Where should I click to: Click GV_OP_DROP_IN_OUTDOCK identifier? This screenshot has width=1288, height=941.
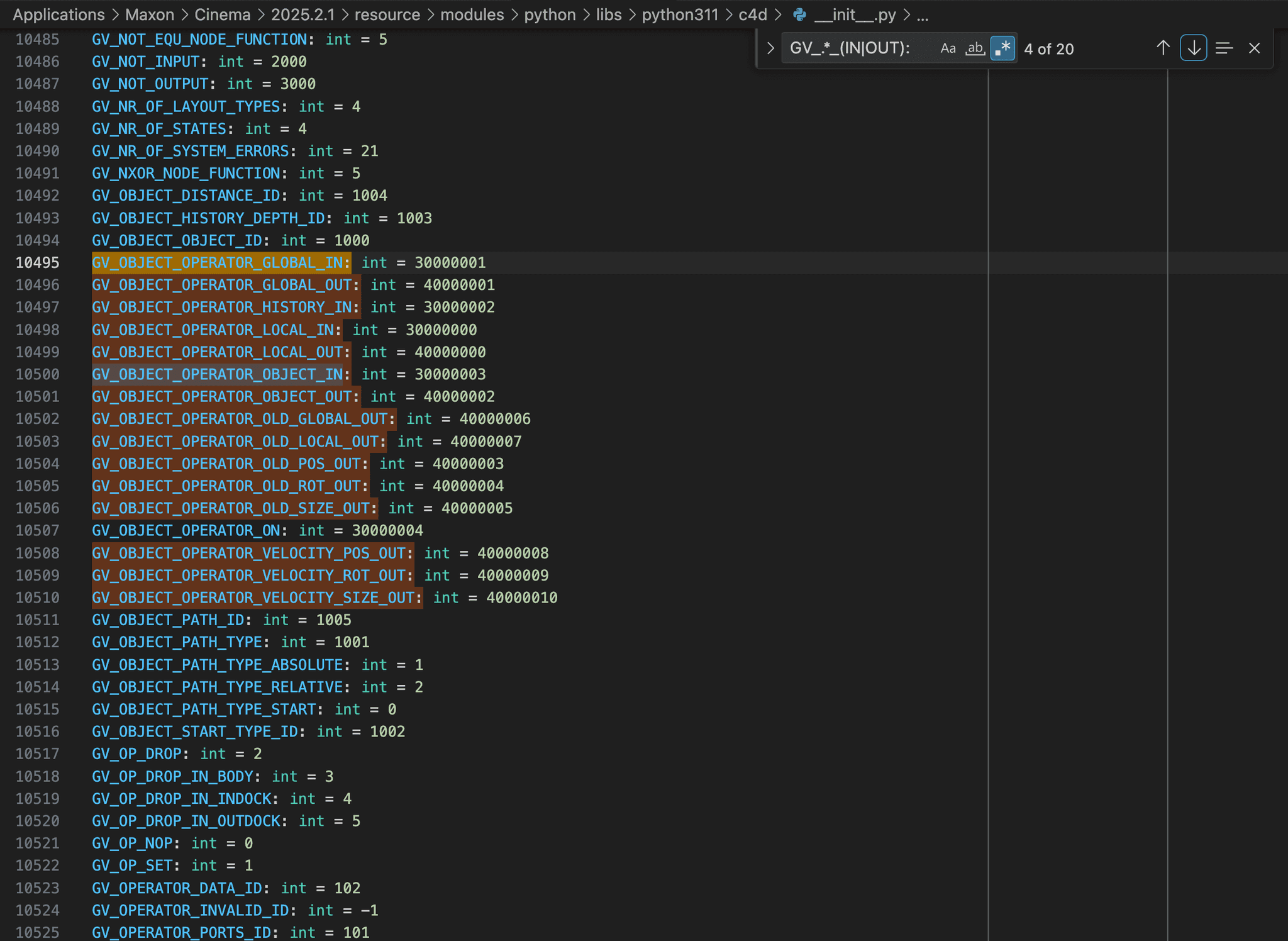tap(186, 821)
